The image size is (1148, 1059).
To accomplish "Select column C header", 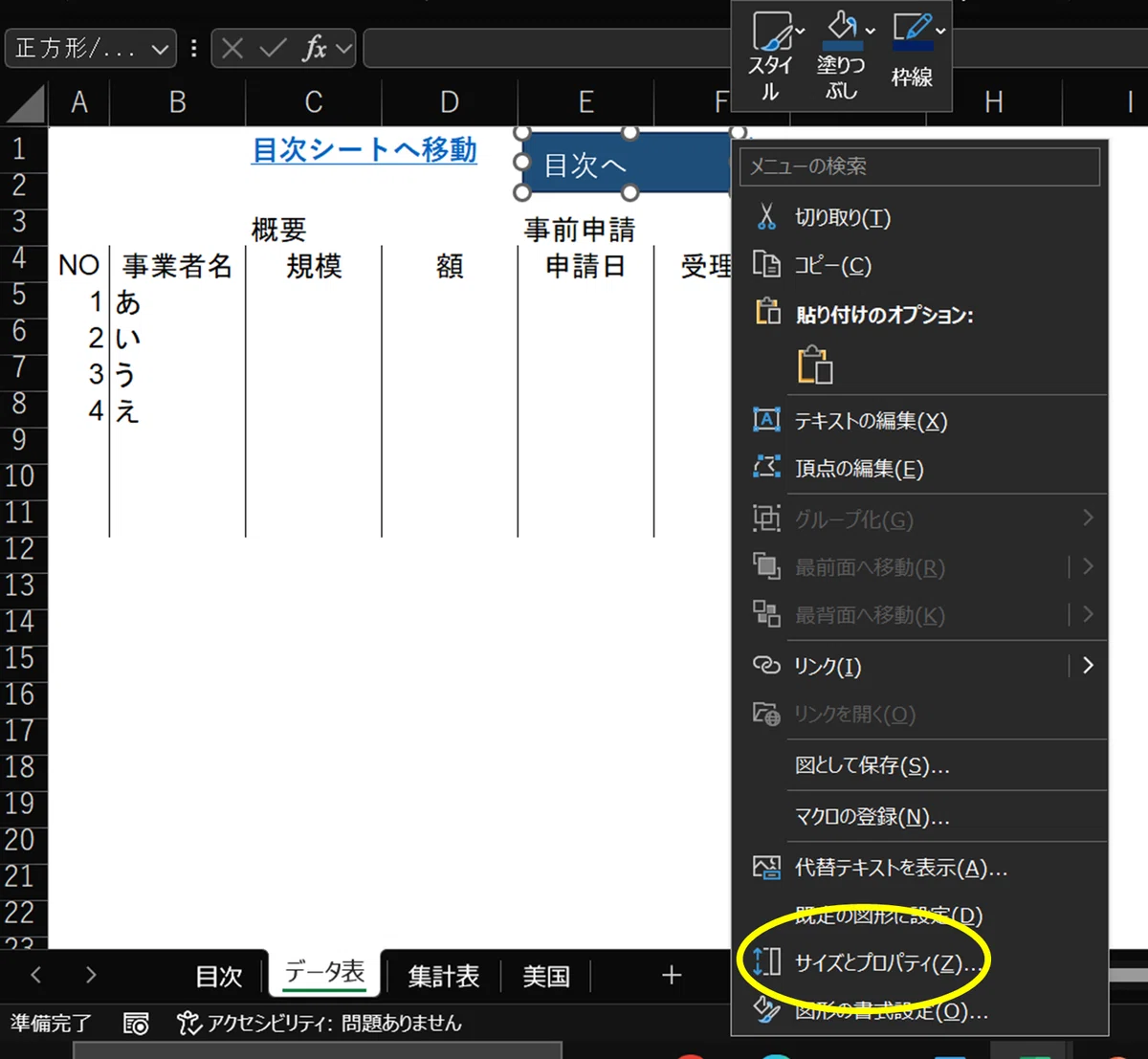I will [314, 102].
